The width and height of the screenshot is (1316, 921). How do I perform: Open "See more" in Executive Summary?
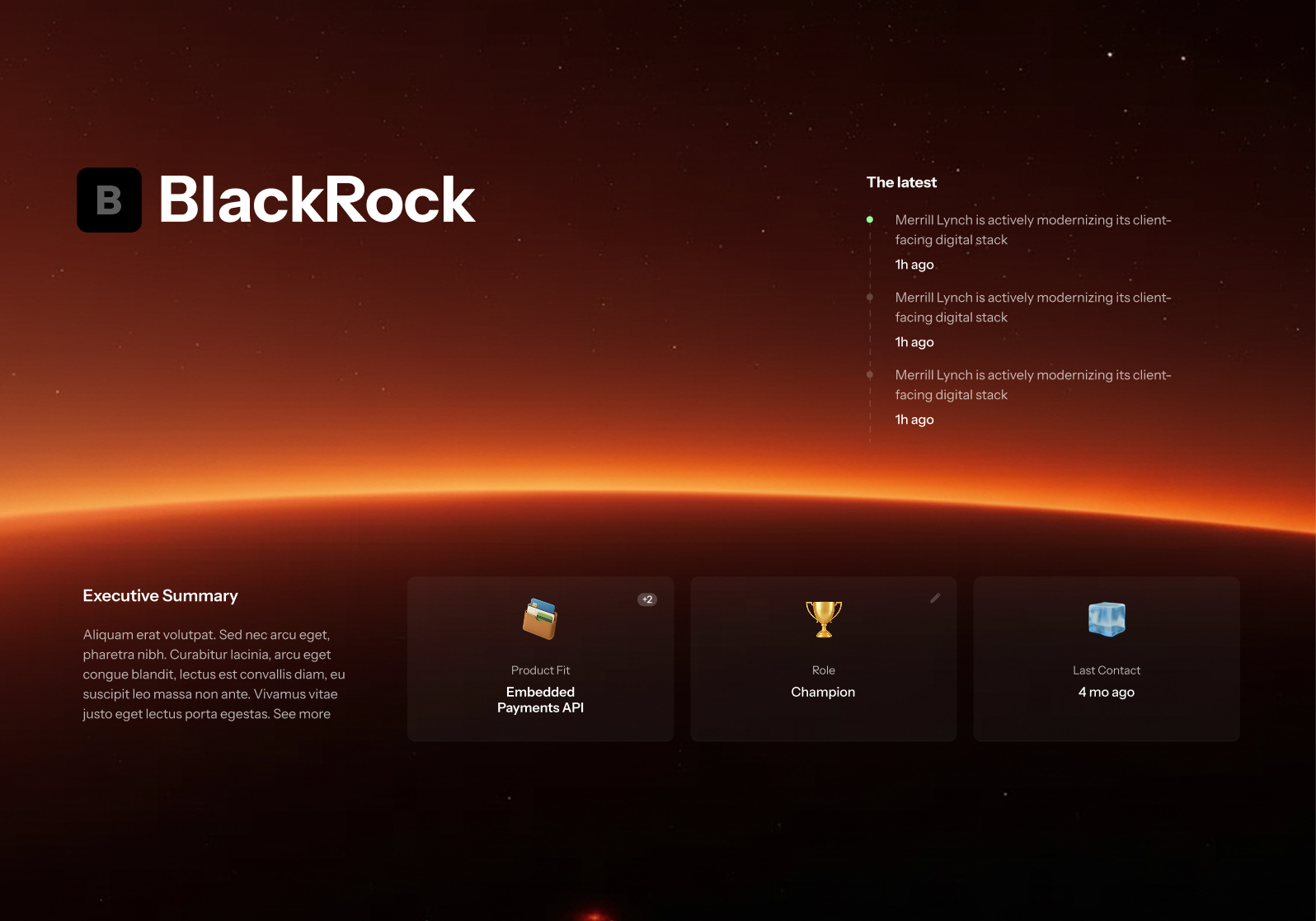pos(302,714)
